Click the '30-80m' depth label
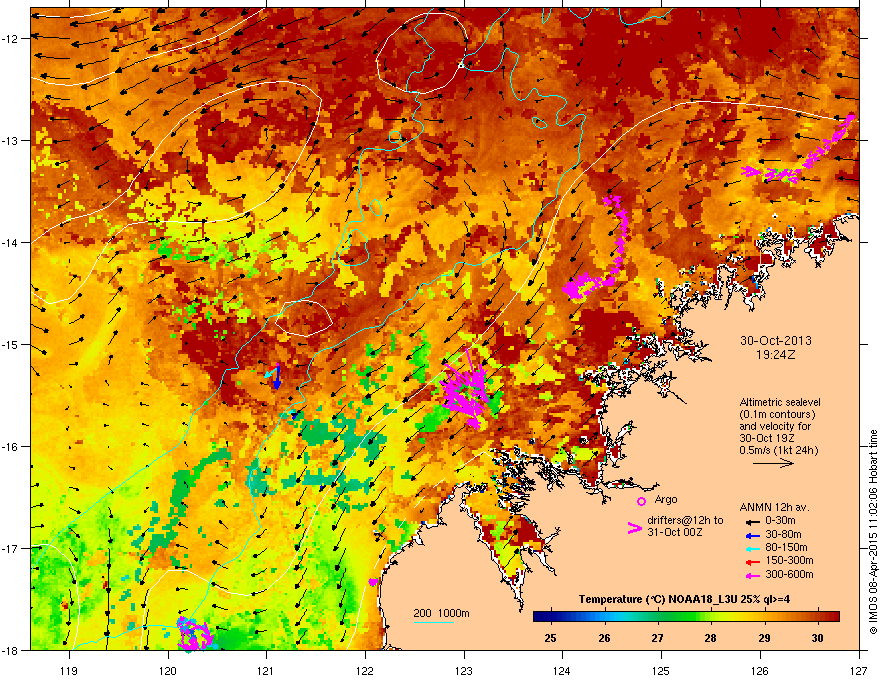The width and height of the screenshot is (880, 680). [783, 535]
